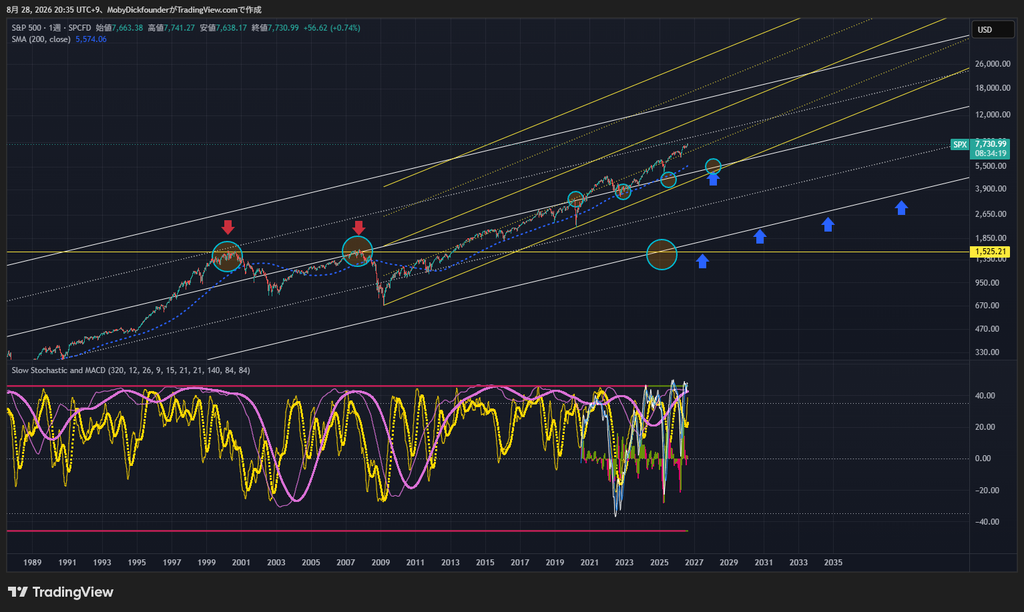The image size is (1024, 612).
Task: Click the 3,900.00 price axis label
Action: pyautogui.click(x=990, y=189)
